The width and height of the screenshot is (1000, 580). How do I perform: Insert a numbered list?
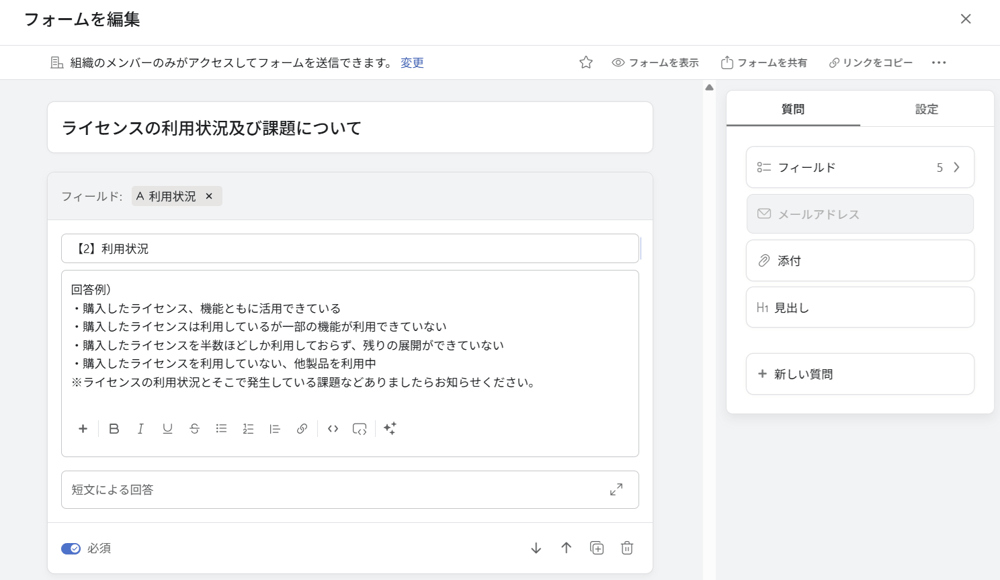tap(248, 428)
